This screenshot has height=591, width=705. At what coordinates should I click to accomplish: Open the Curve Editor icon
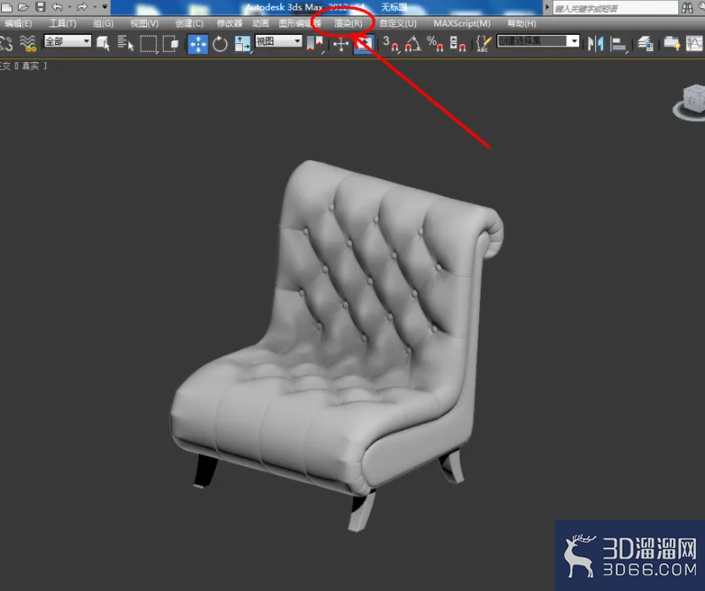[695, 44]
